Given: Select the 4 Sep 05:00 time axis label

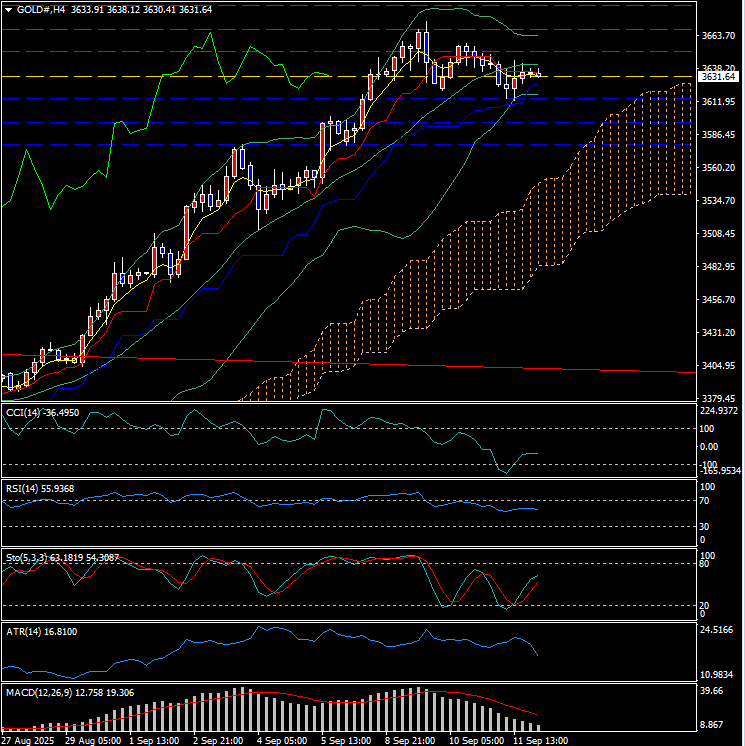Looking at the screenshot, I should tap(283, 741).
